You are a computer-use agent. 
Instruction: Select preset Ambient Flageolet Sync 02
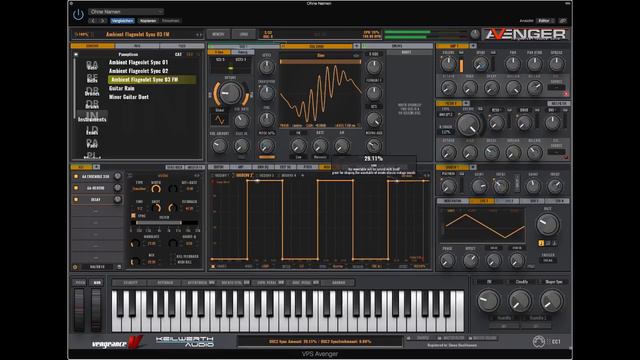138,71
